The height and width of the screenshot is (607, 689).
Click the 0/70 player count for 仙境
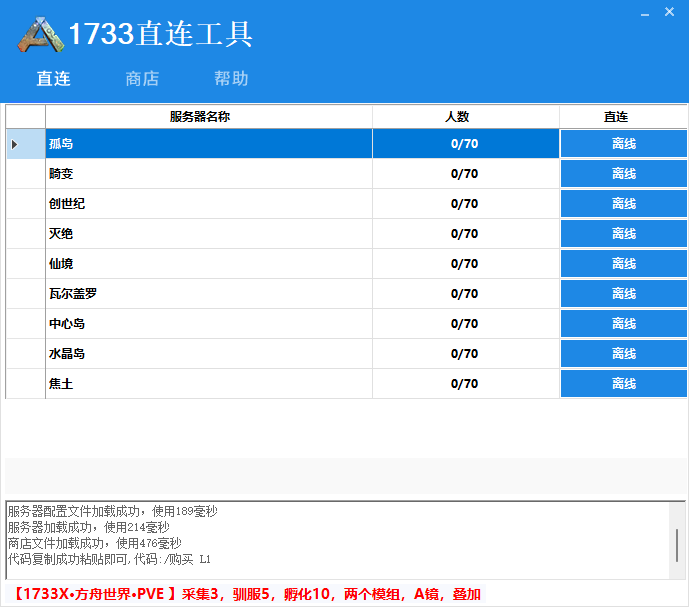pyautogui.click(x=464, y=264)
